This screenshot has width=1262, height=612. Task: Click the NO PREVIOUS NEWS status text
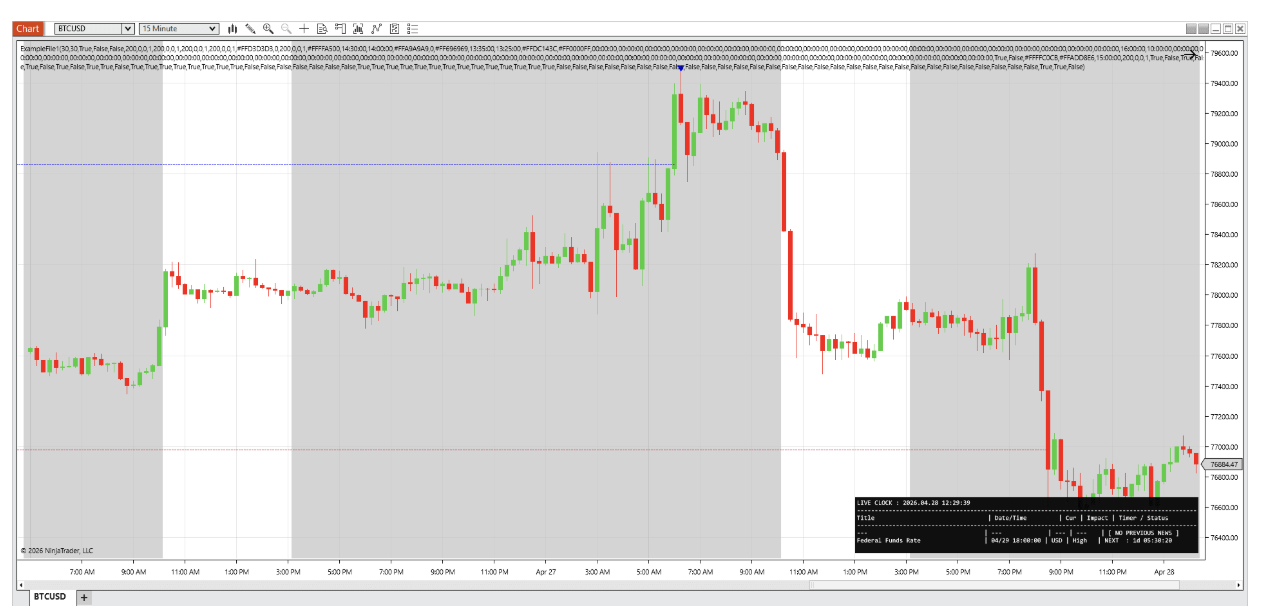[x=1143, y=532]
